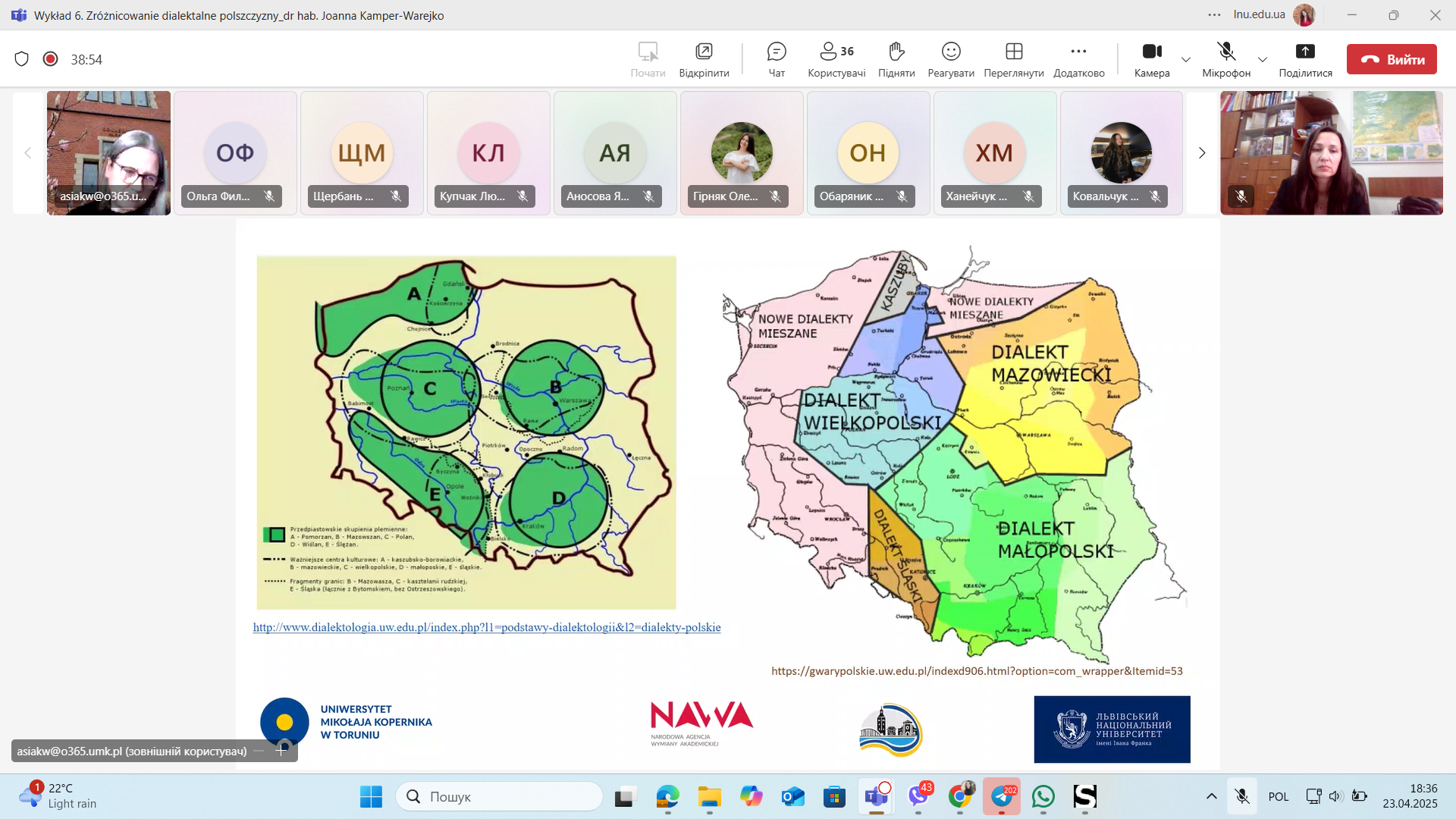This screenshot has width=1456, height=819.
Task: Expand the camera options dropdown arrow
Action: point(1186,60)
